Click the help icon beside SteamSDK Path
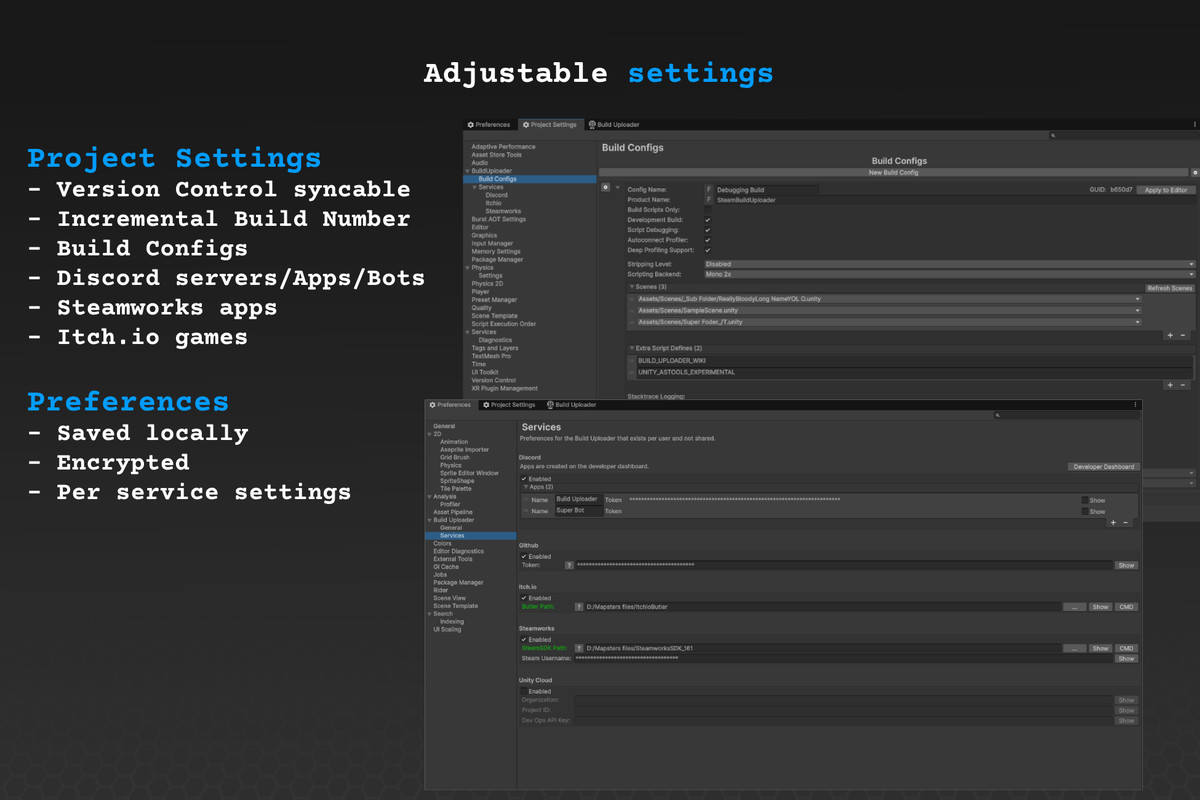 (579, 648)
